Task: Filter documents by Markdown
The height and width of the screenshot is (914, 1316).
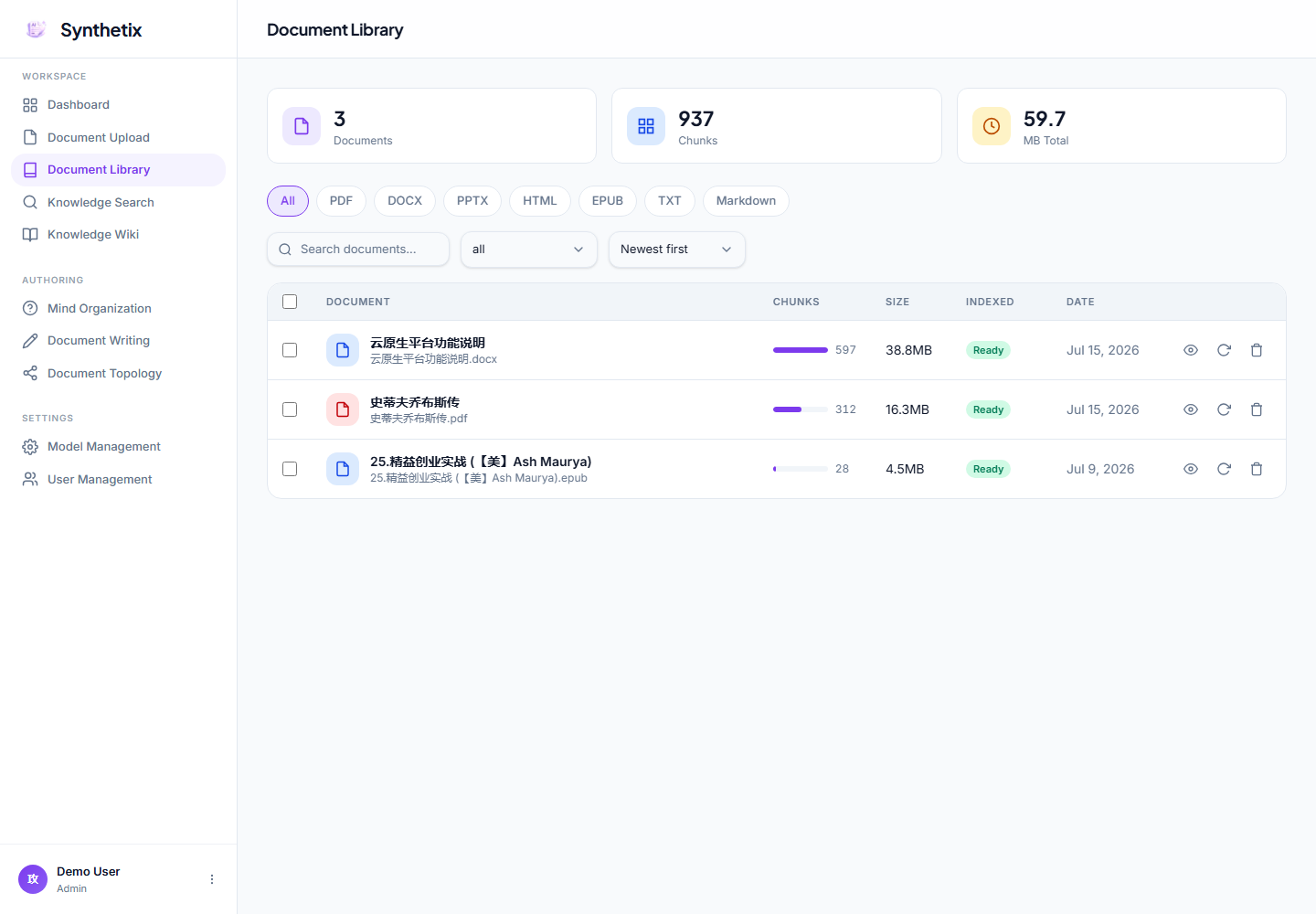Action: coord(746,201)
